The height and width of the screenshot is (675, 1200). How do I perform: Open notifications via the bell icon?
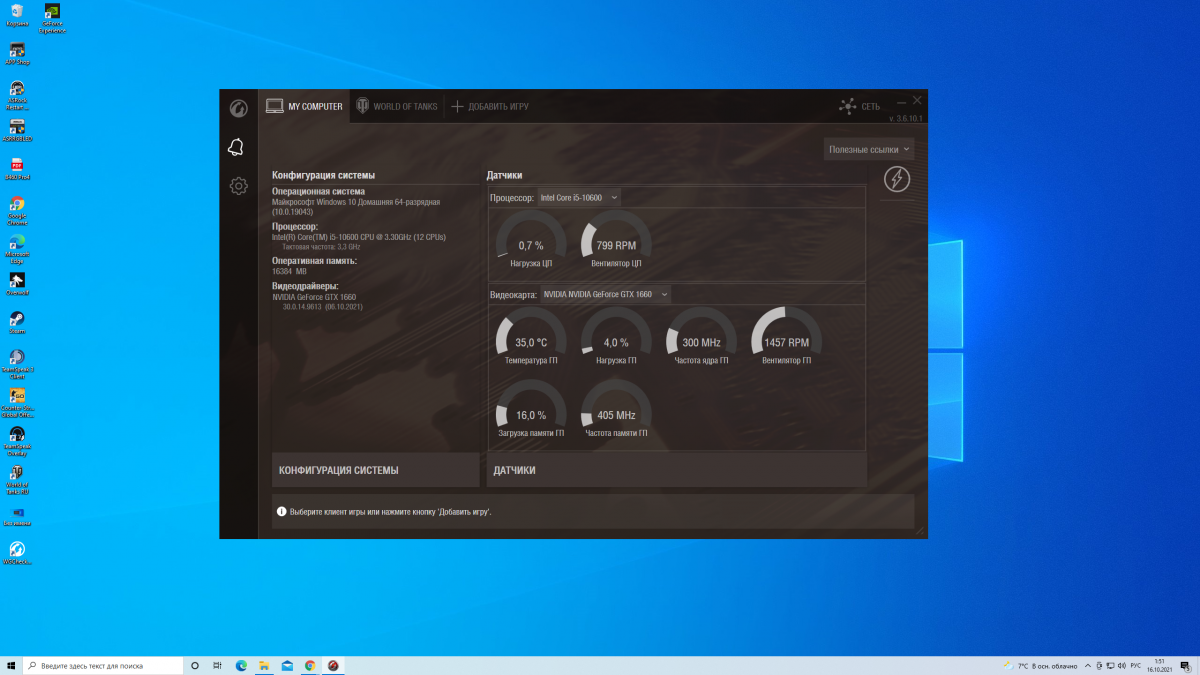pyautogui.click(x=236, y=148)
